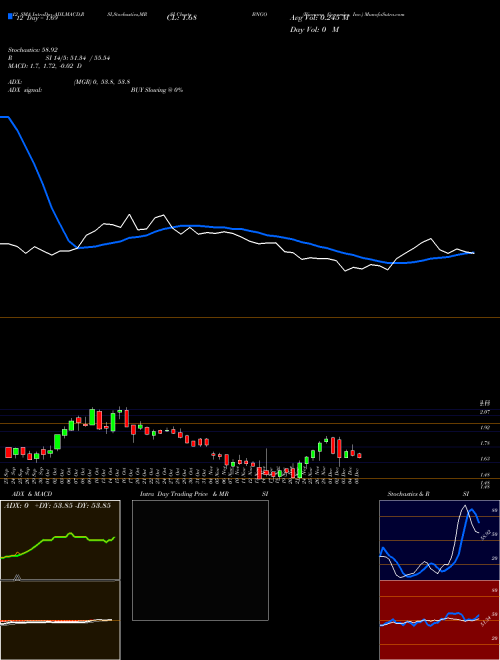Screen dimensions: 500x660
Task: Click the 'SI 14/3: 51.34 / 55.54' readout
Action: pyautogui.click(x=78, y=58)
